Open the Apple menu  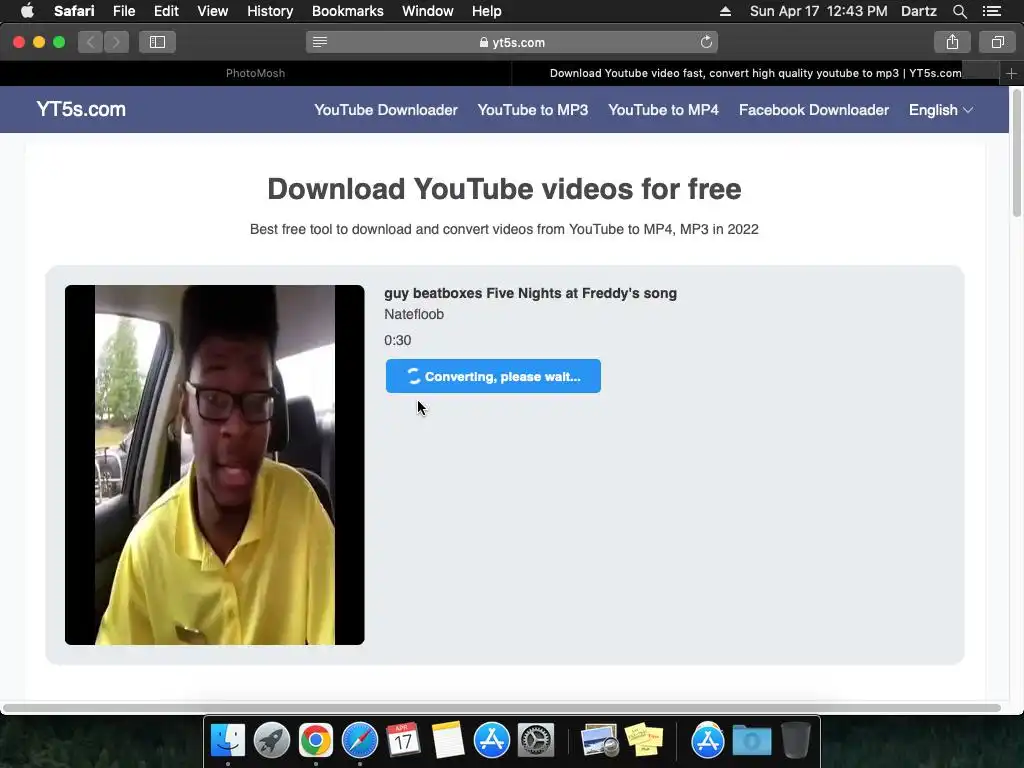pos(27,10)
